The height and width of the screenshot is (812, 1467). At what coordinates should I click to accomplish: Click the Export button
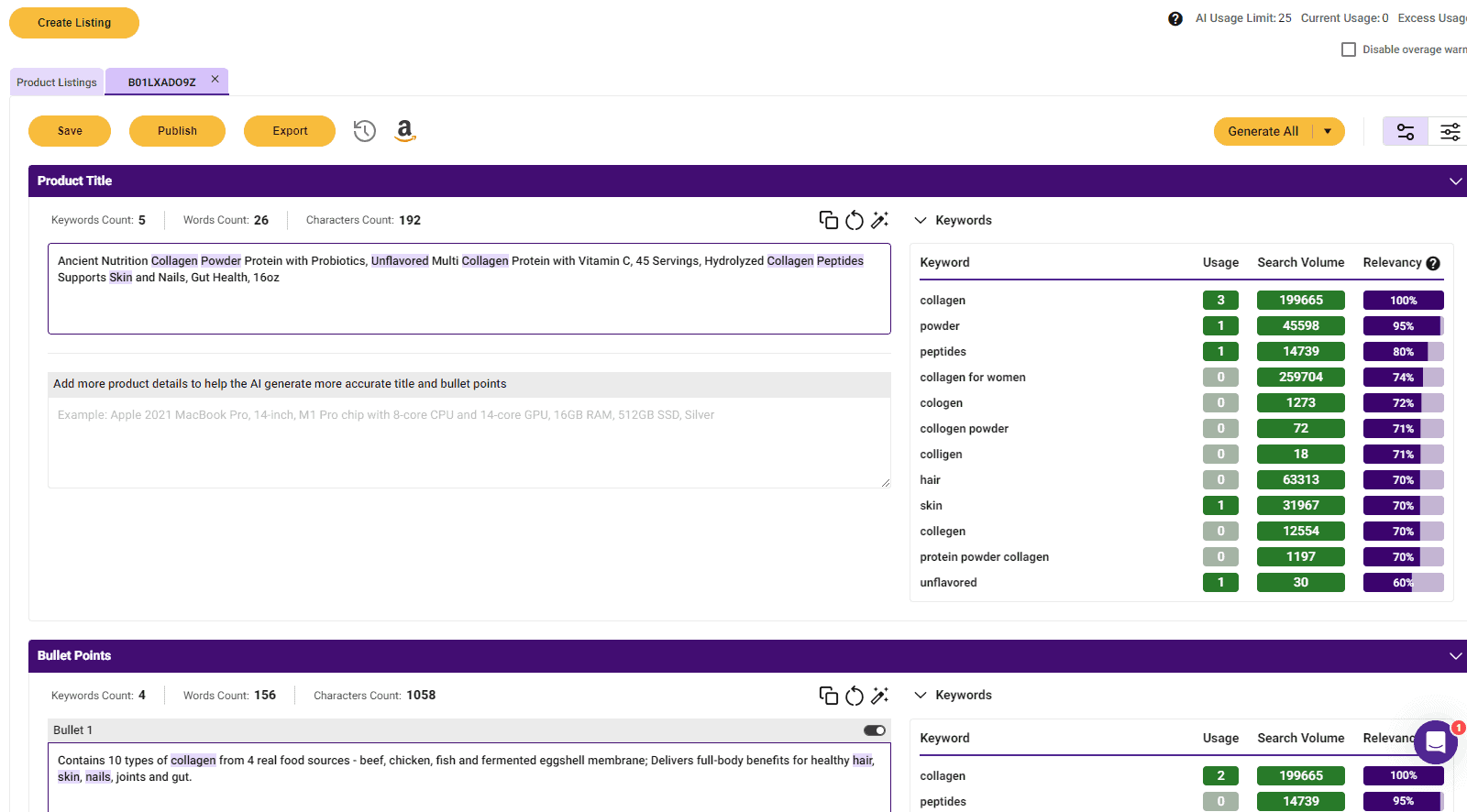(290, 131)
